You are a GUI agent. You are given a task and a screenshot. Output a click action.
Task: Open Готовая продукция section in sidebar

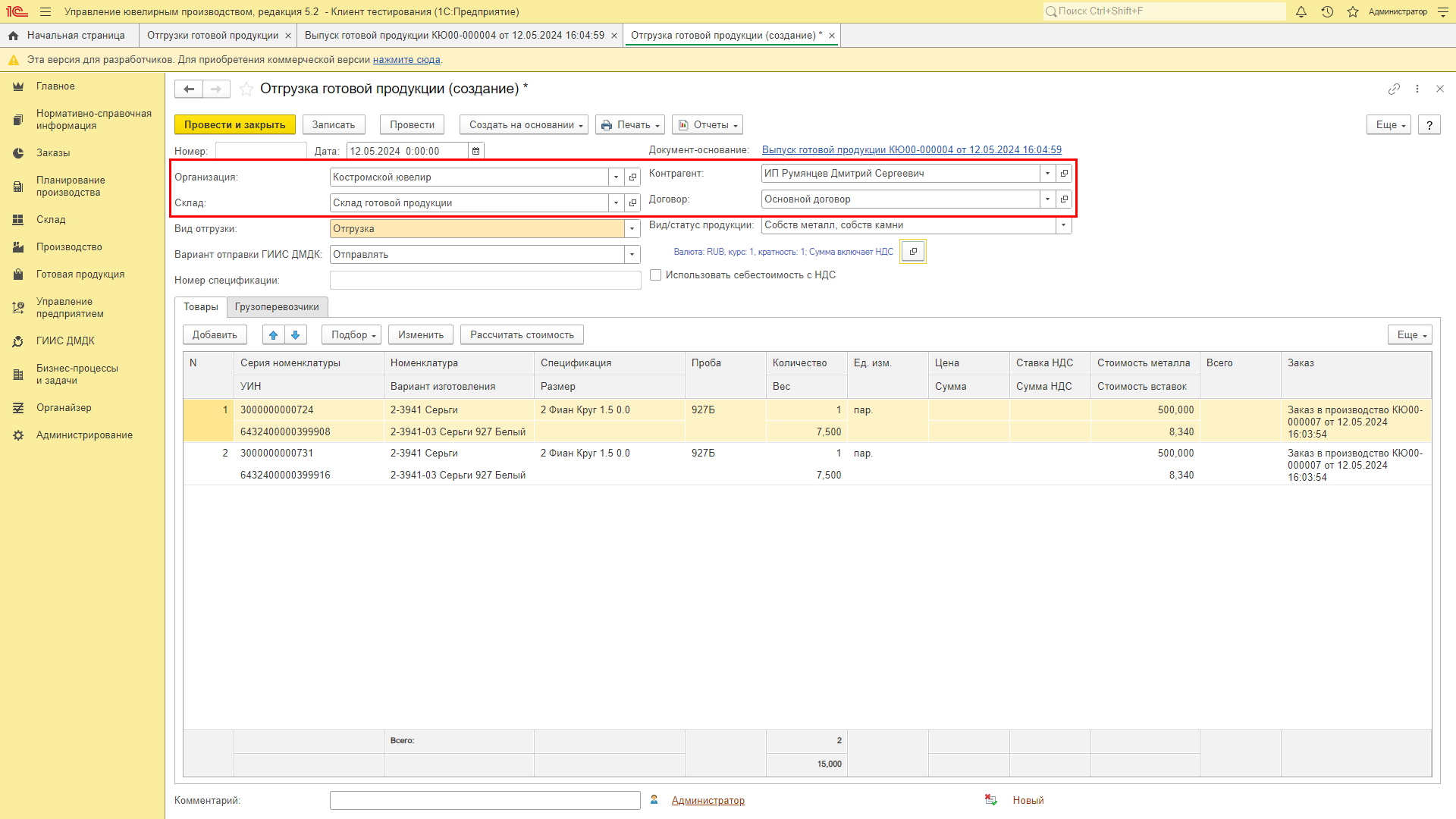(80, 275)
